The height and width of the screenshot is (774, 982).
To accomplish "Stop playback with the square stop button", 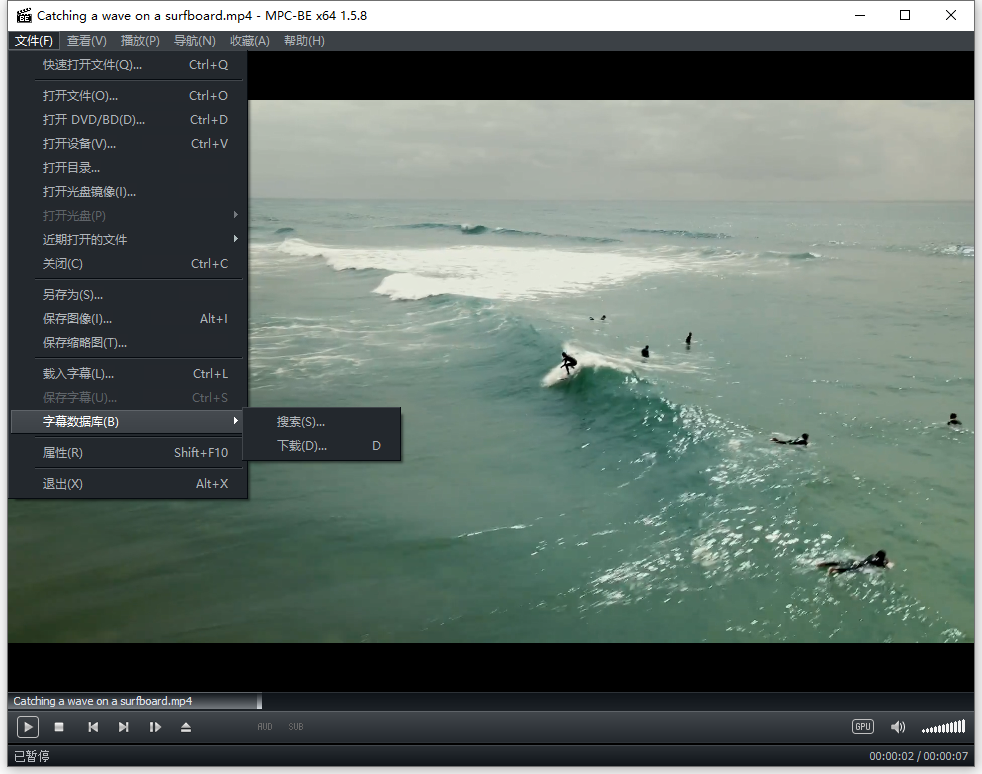I will tap(59, 727).
